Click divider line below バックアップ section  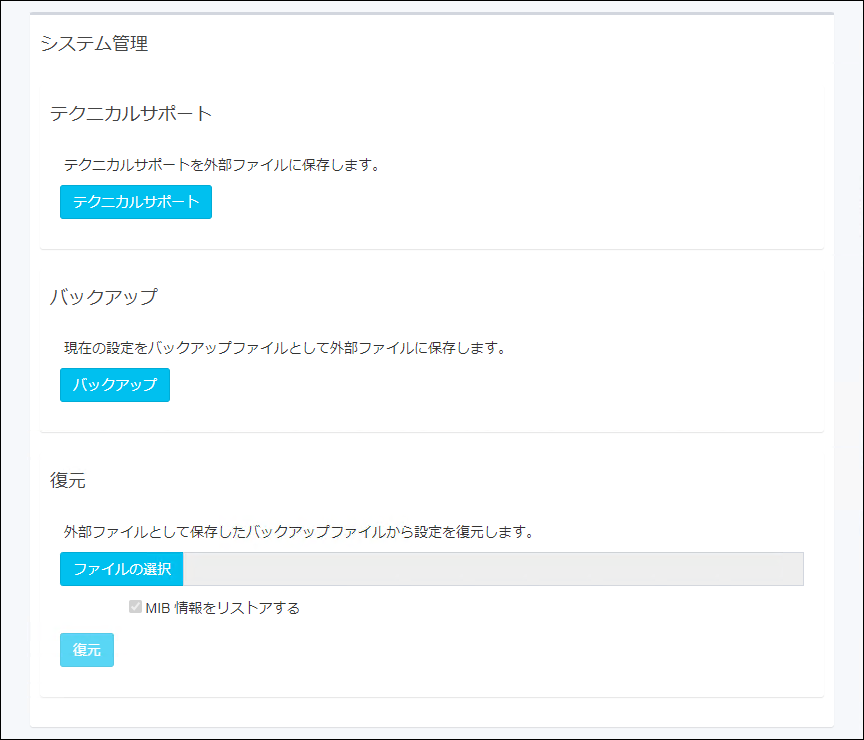(x=431, y=432)
